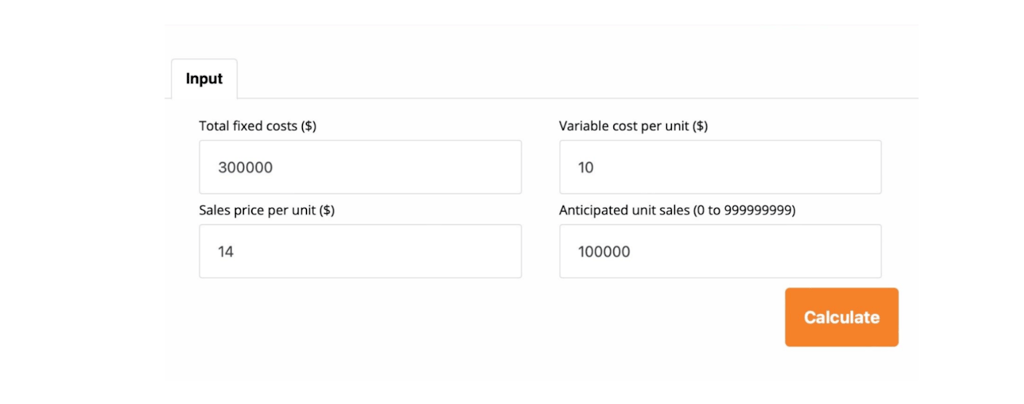Focus the Anticipated unit sales field
The image size is (1024, 404).
[x=720, y=251]
